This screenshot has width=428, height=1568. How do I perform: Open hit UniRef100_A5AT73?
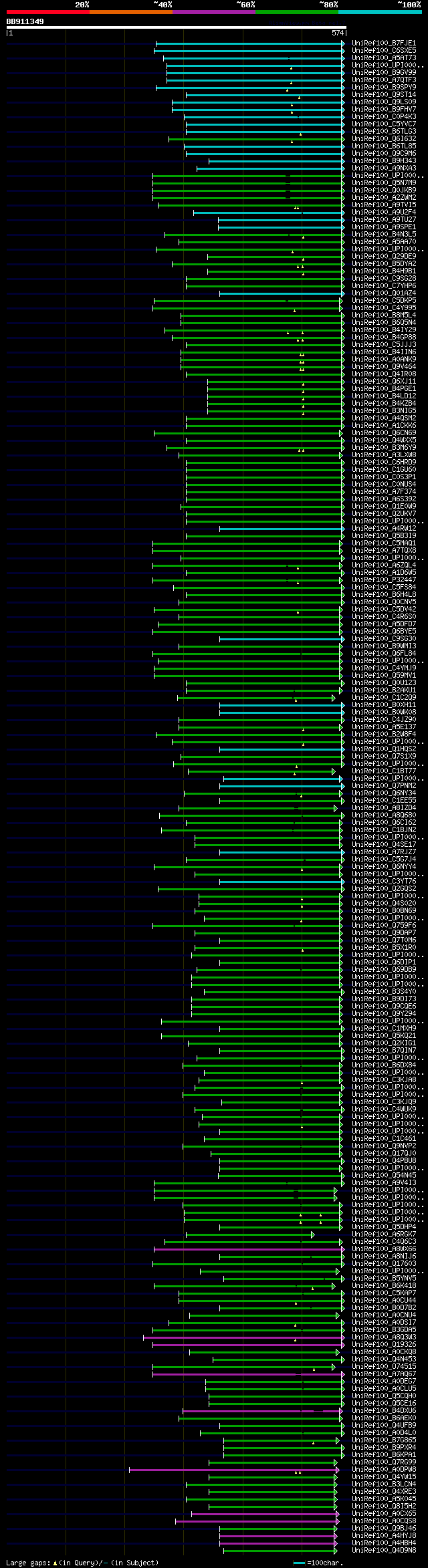coord(384,57)
